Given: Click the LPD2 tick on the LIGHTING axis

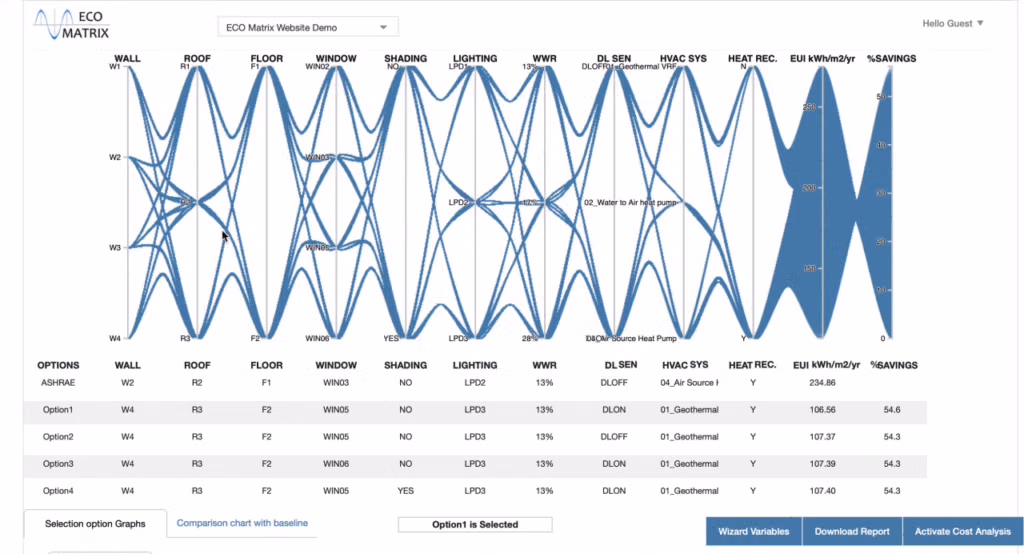Looking at the screenshot, I should 458,203.
